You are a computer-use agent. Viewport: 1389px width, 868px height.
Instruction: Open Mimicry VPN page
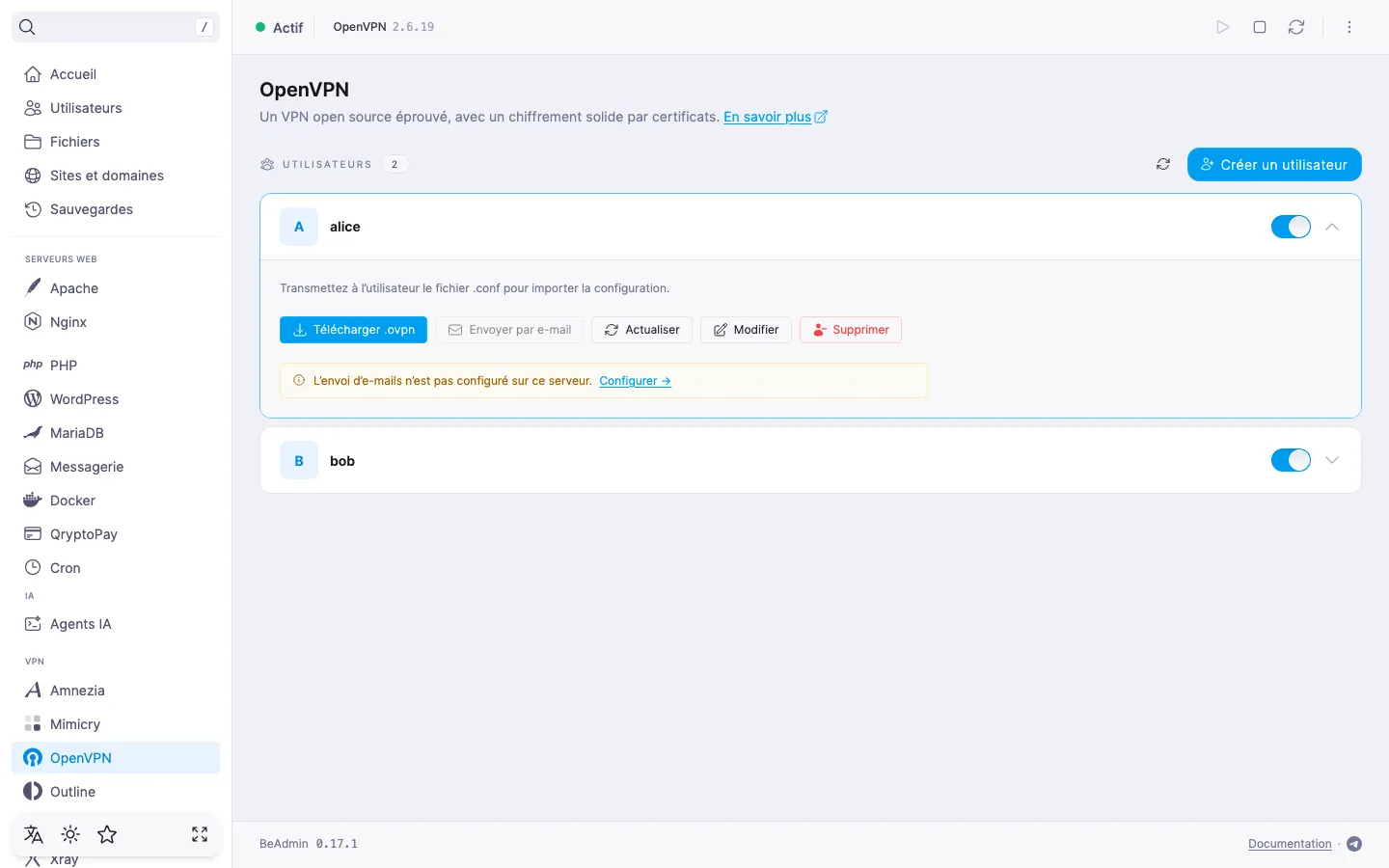click(116, 724)
